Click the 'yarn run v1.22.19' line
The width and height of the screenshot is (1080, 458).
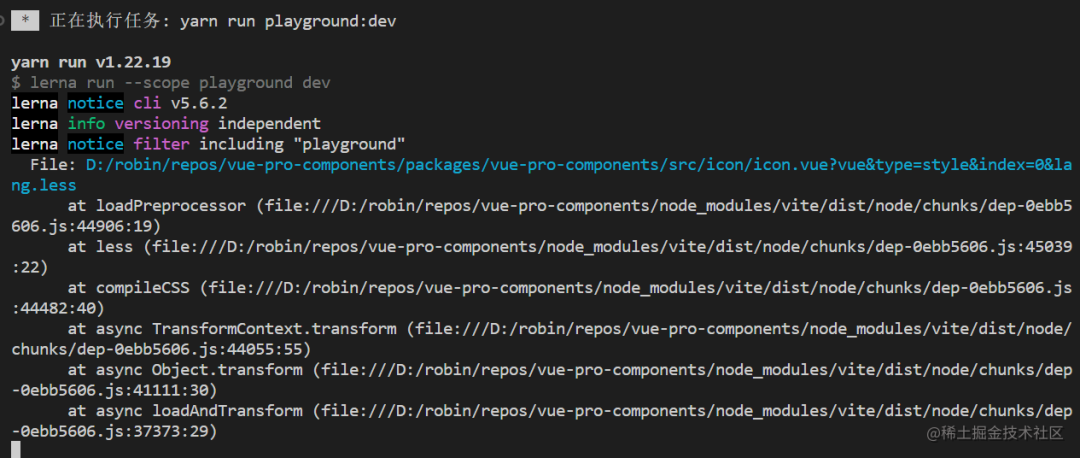coord(91,63)
